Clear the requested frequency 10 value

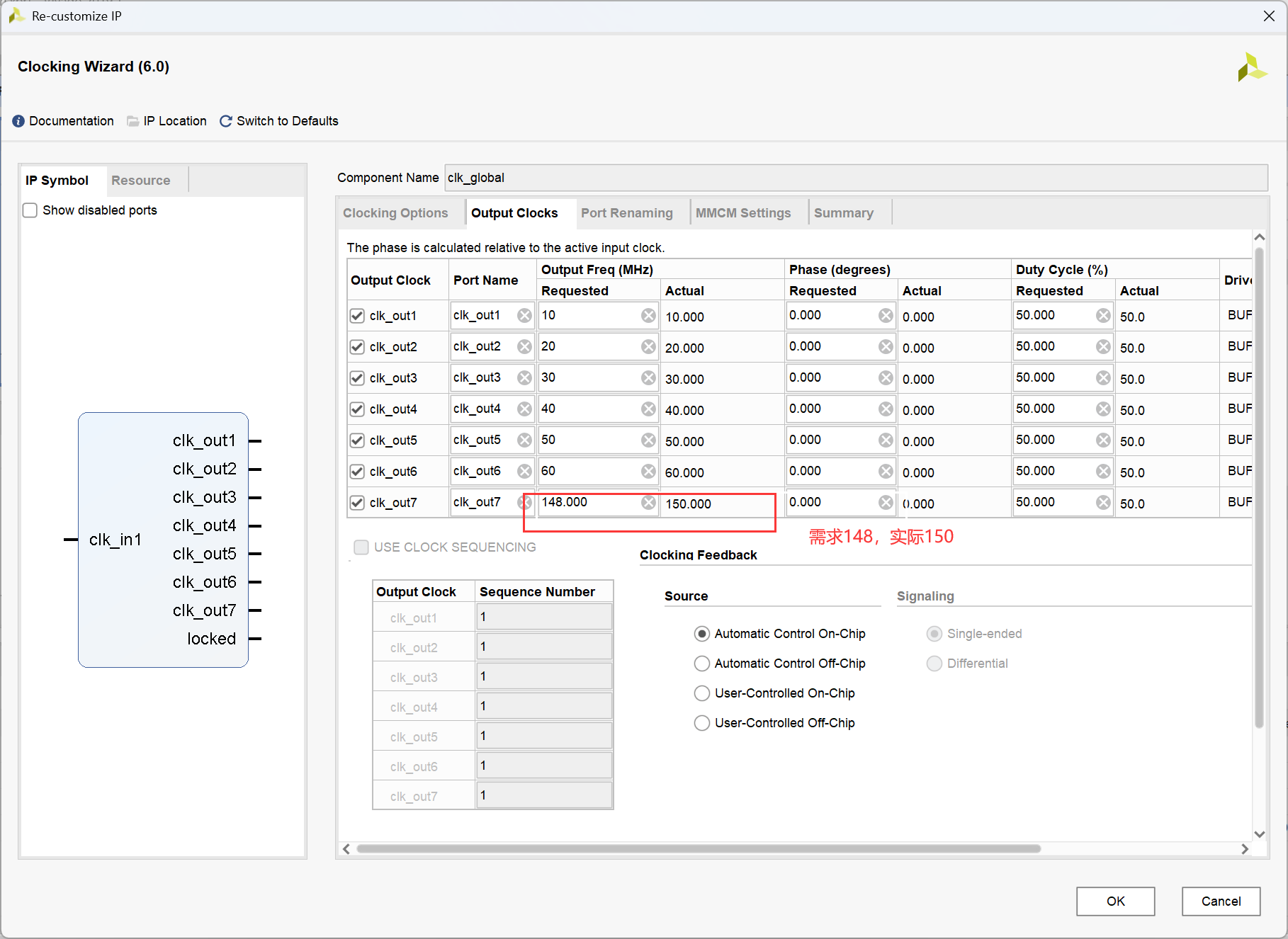(x=648, y=316)
